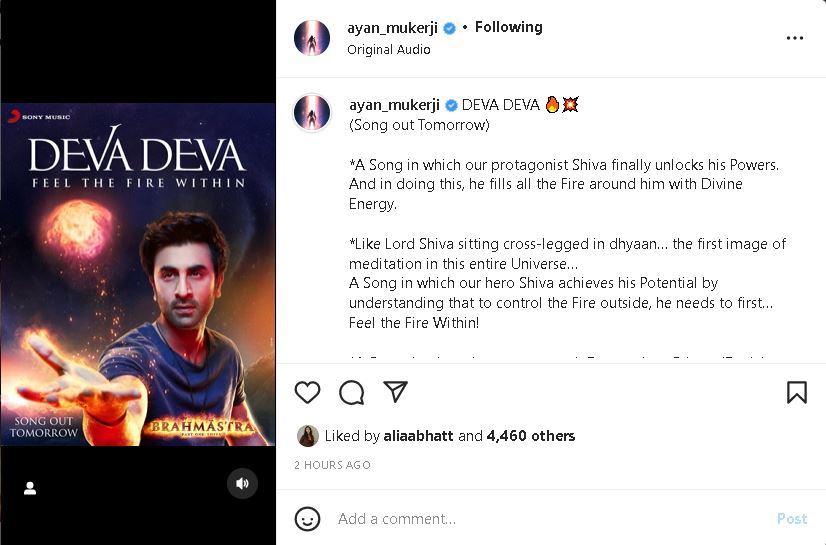Click header profile picture of ayan_mukerji
The height and width of the screenshot is (545, 826).
click(x=312, y=38)
